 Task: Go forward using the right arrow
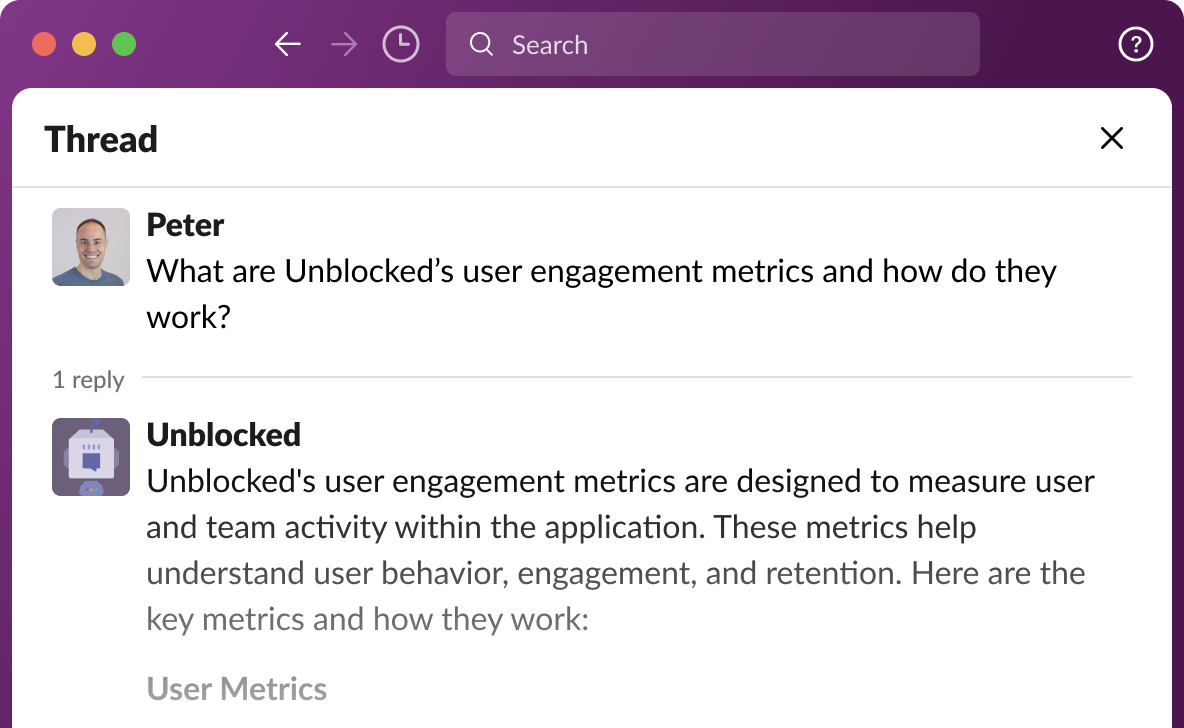click(344, 45)
